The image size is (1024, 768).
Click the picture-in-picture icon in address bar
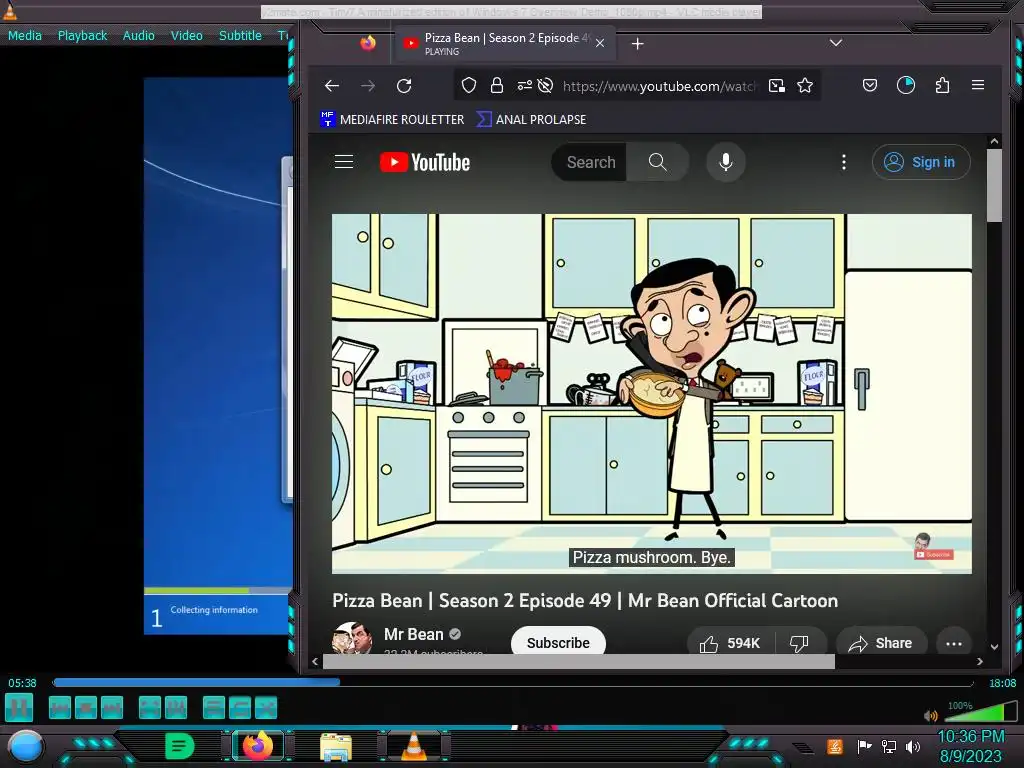point(776,86)
